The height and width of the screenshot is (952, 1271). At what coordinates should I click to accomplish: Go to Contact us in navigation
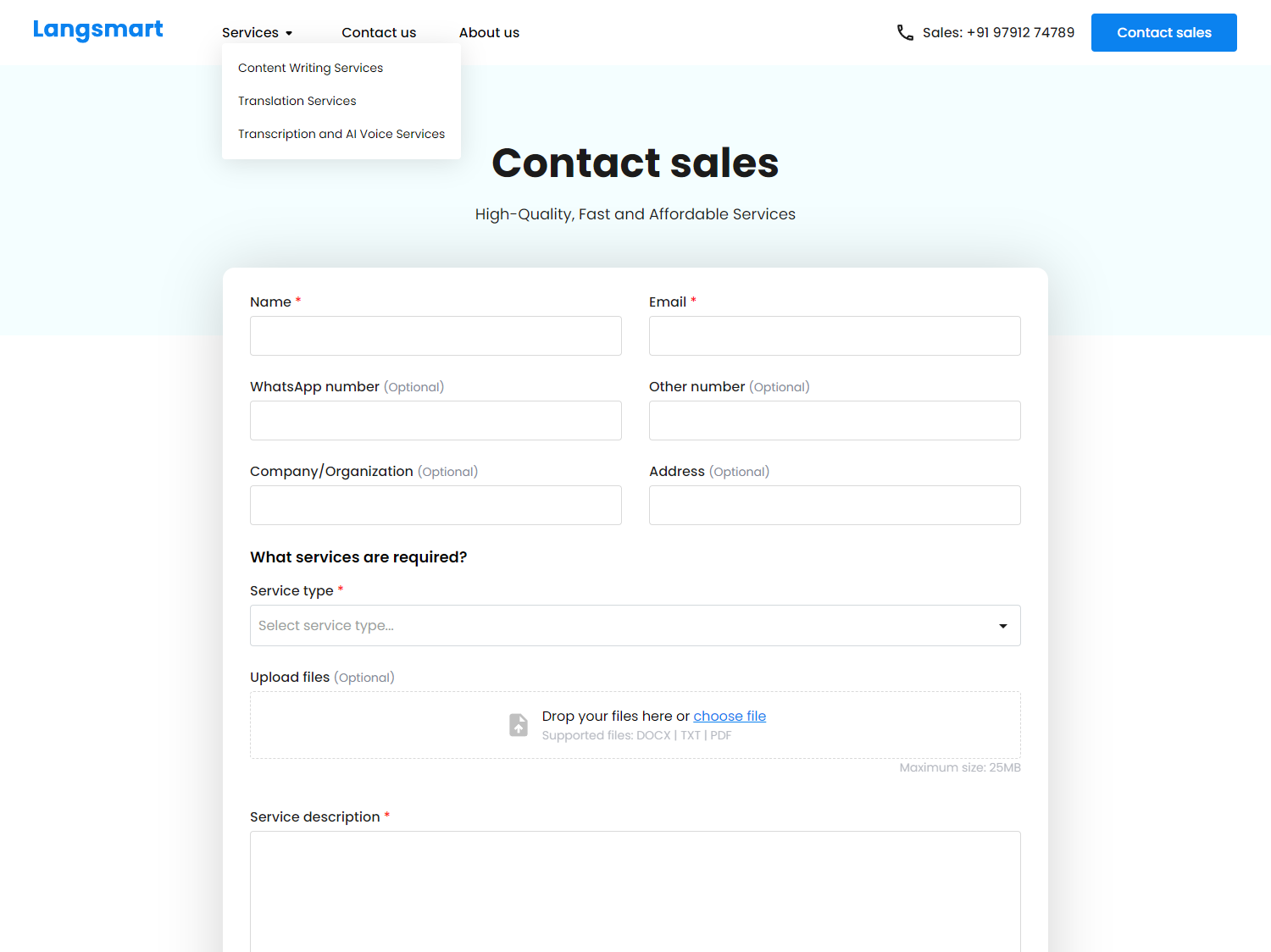pyautogui.click(x=379, y=32)
